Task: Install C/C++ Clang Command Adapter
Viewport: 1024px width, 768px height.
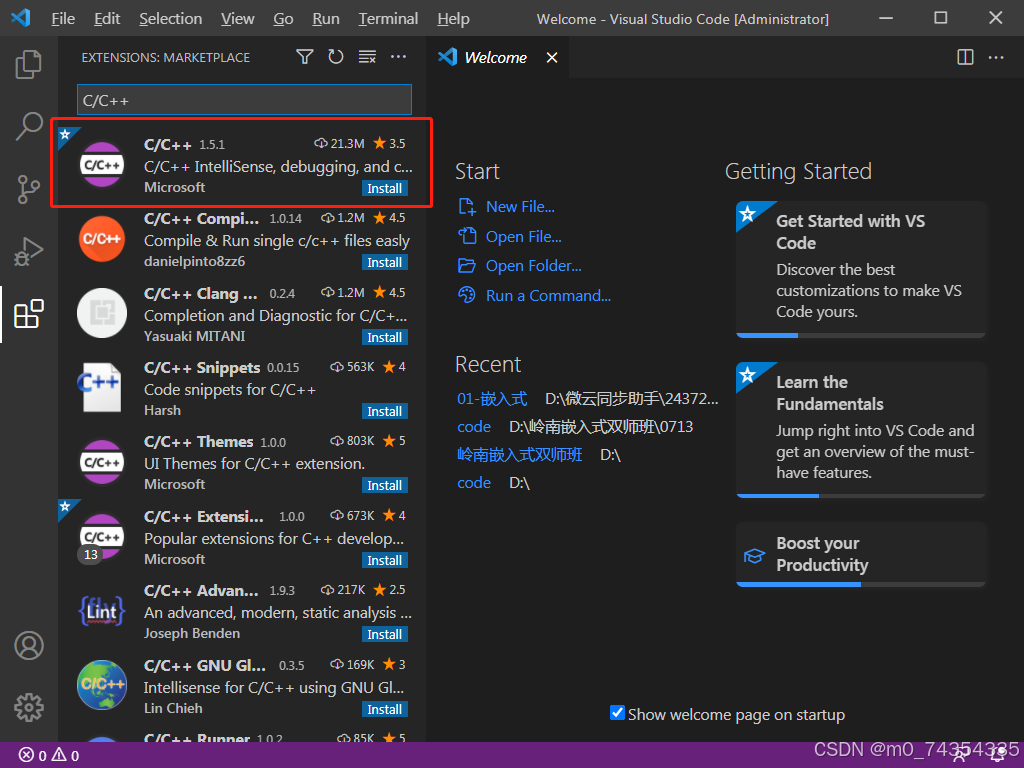Action: pyautogui.click(x=385, y=338)
